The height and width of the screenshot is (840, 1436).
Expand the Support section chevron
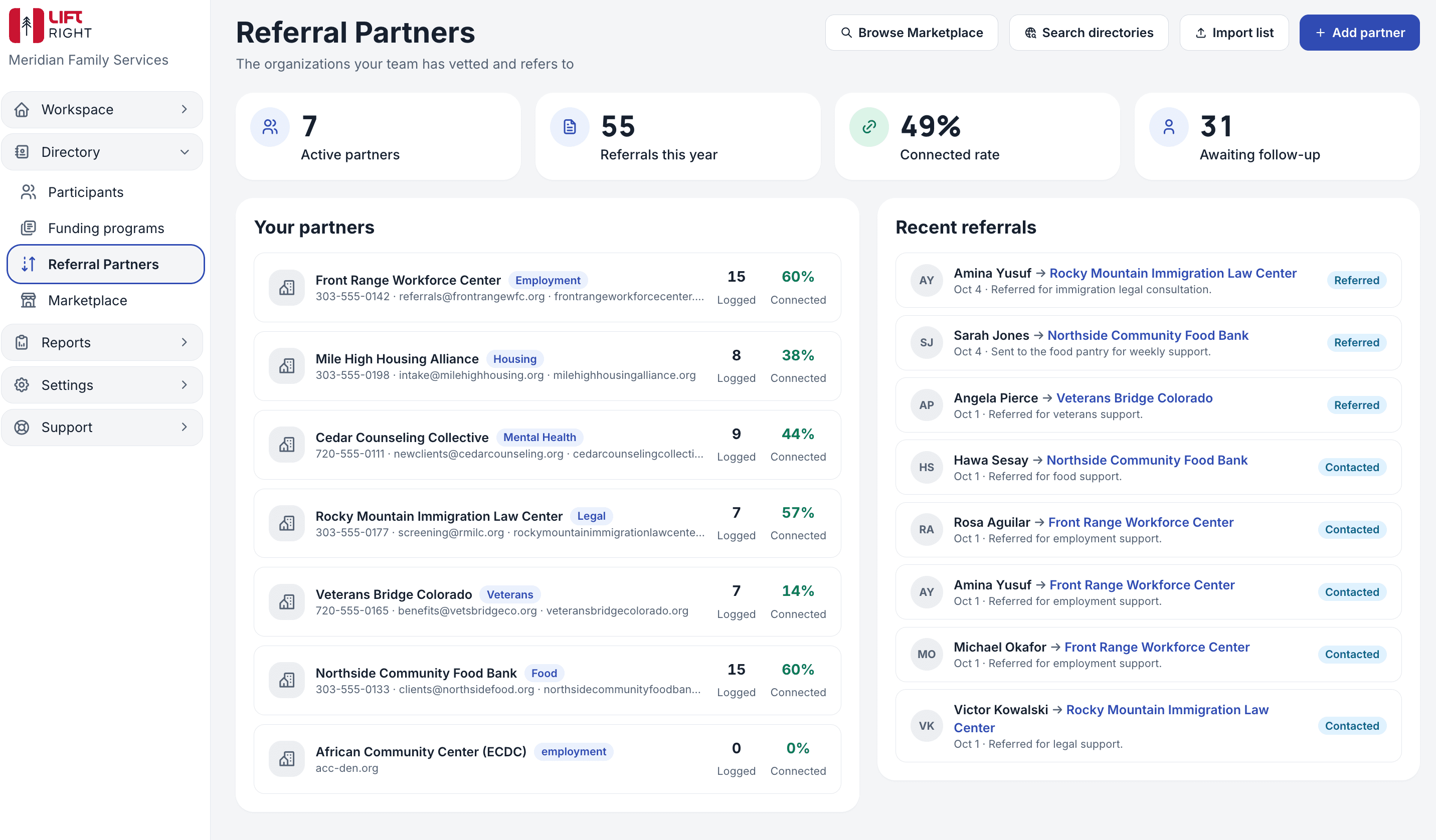coord(184,427)
